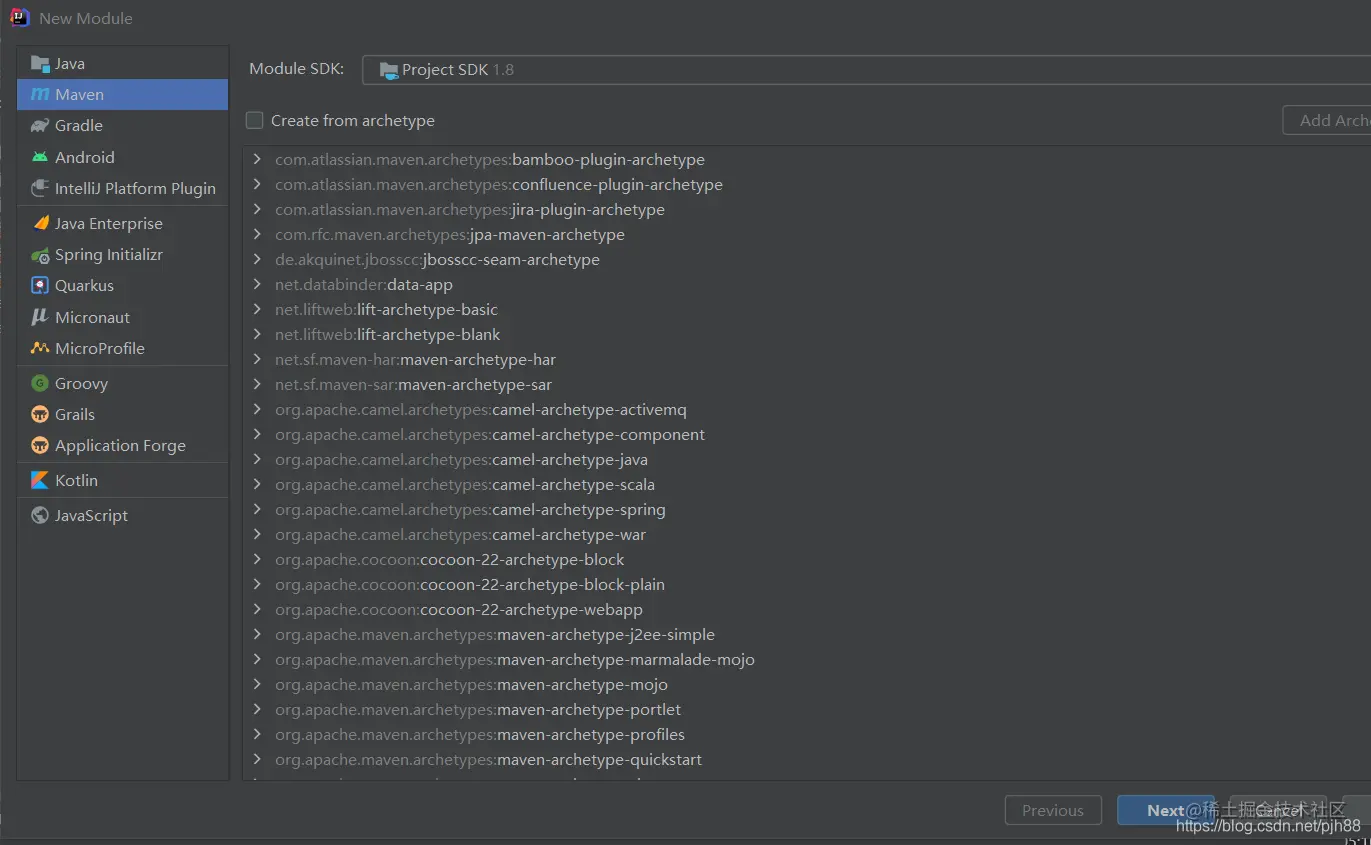1371x845 pixels.
Task: Expand net.databinder data-app entry
Action: (257, 284)
